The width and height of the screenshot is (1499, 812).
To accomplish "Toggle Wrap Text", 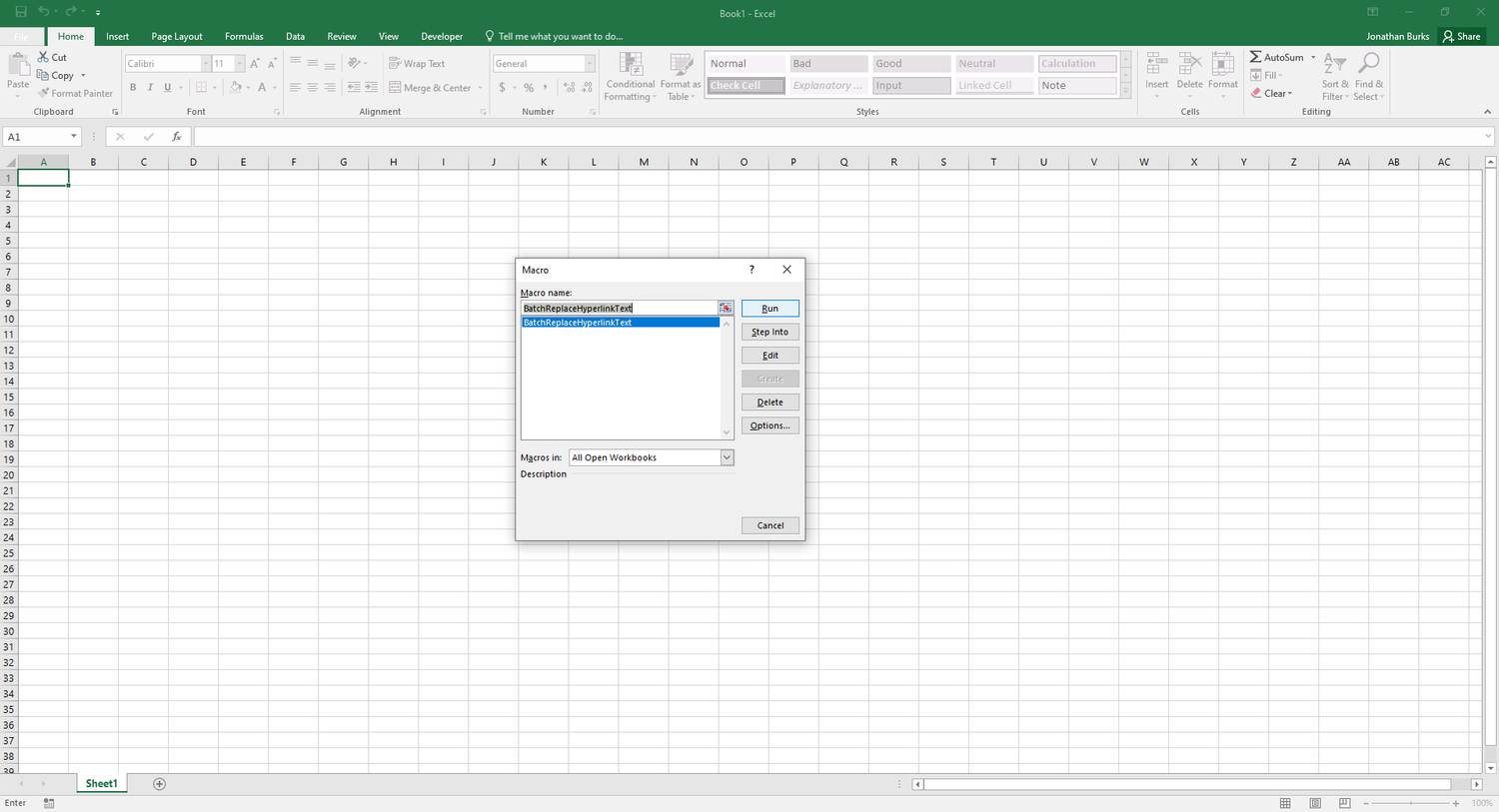I will click(x=417, y=63).
